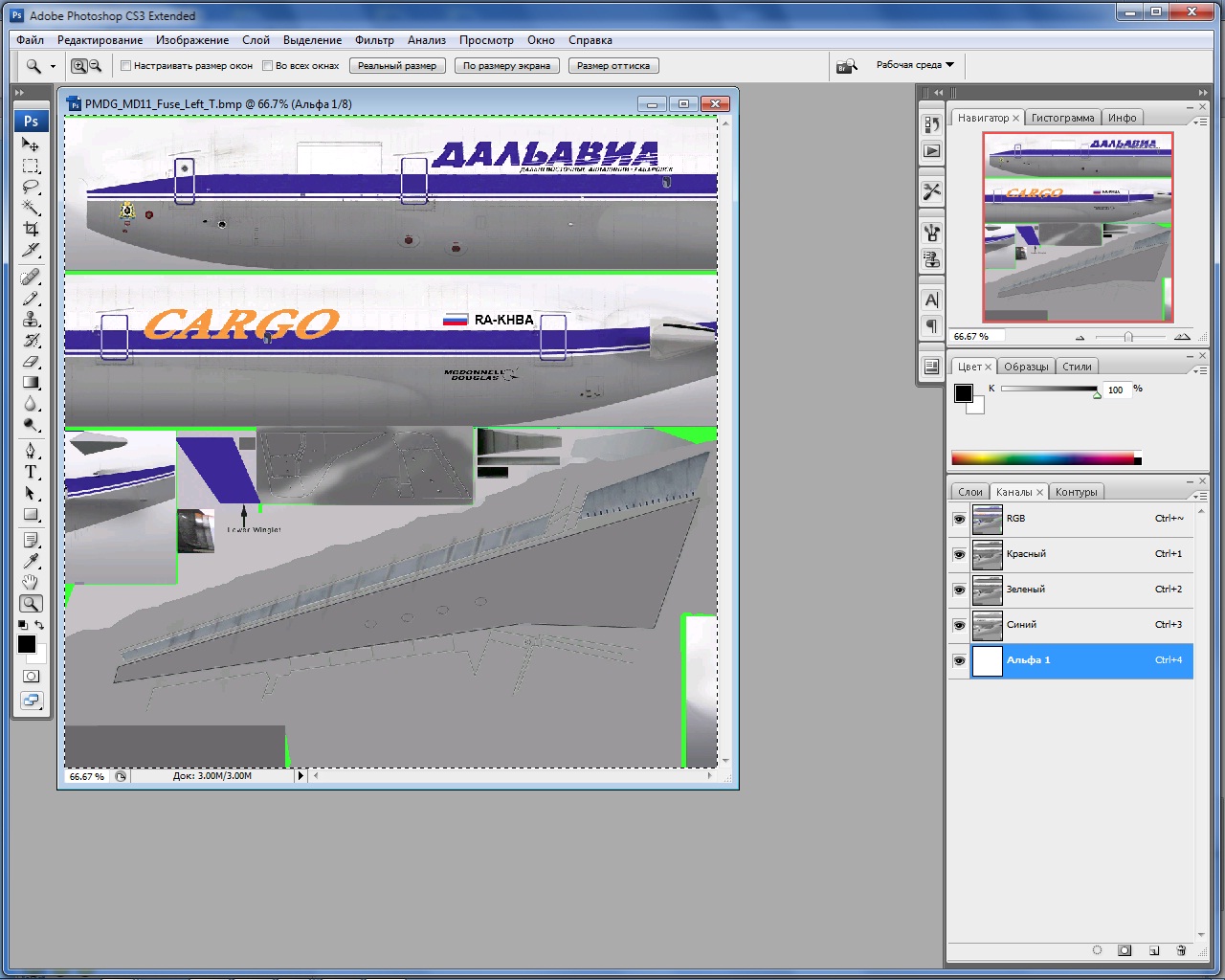Select the Rectangle shape tool
The height and width of the screenshot is (980, 1225).
pos(31,514)
